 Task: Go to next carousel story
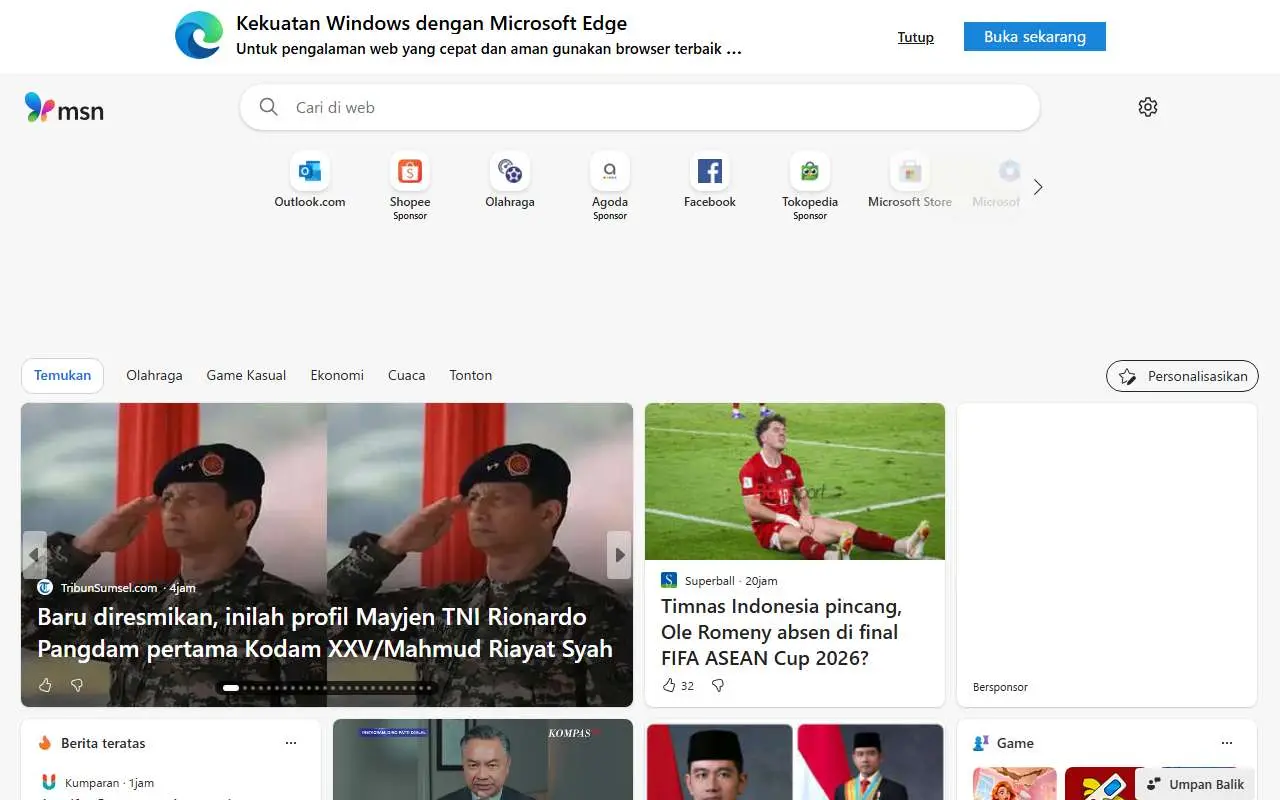619,555
